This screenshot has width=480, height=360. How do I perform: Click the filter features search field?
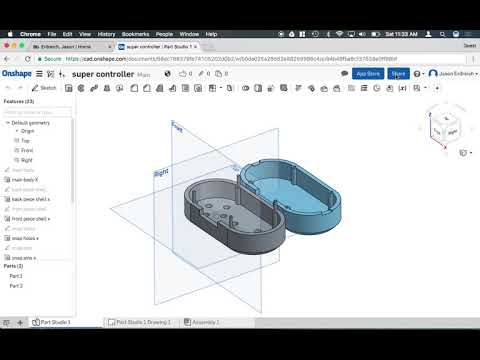pyautogui.click(x=37, y=112)
